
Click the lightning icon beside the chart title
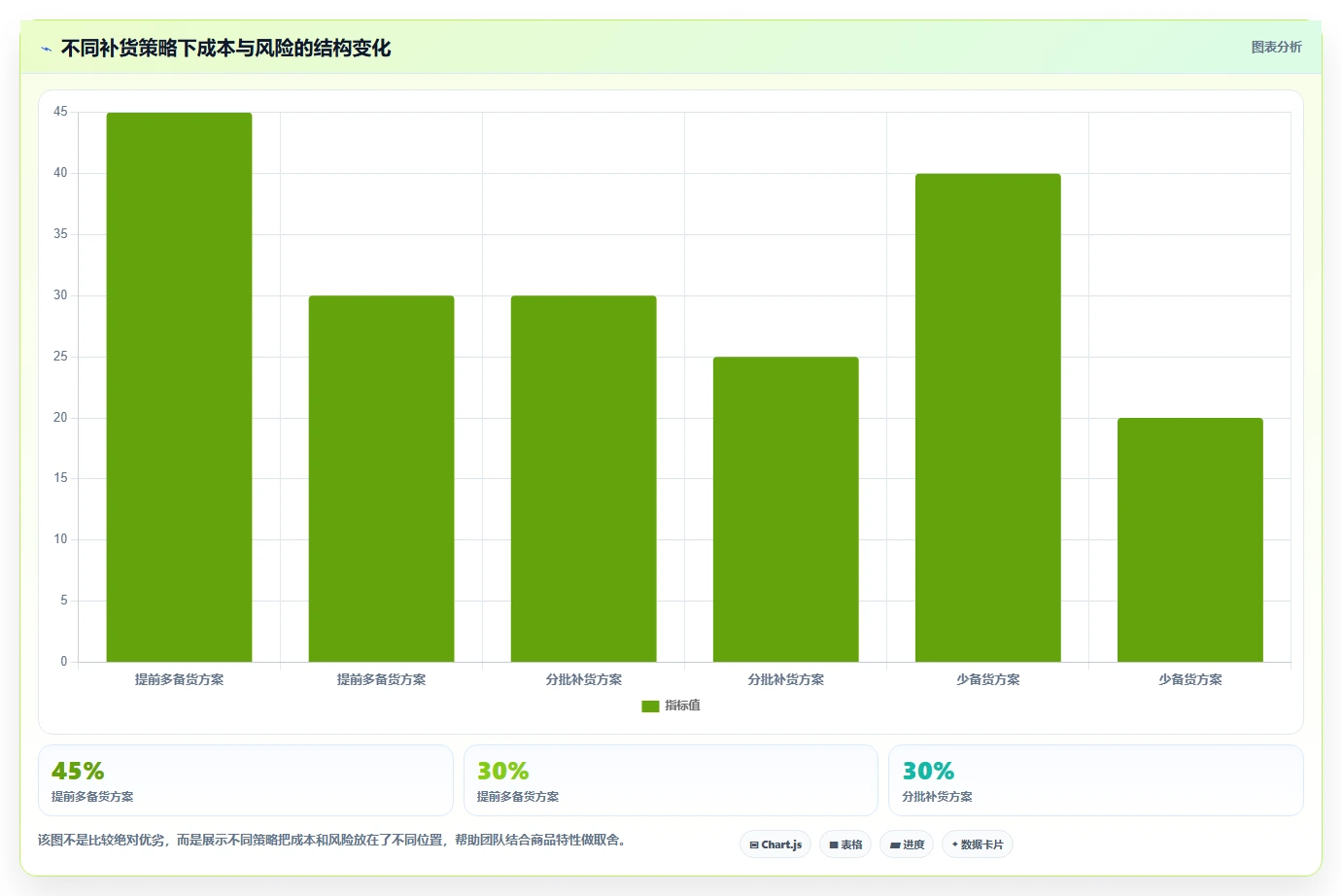pos(46,49)
